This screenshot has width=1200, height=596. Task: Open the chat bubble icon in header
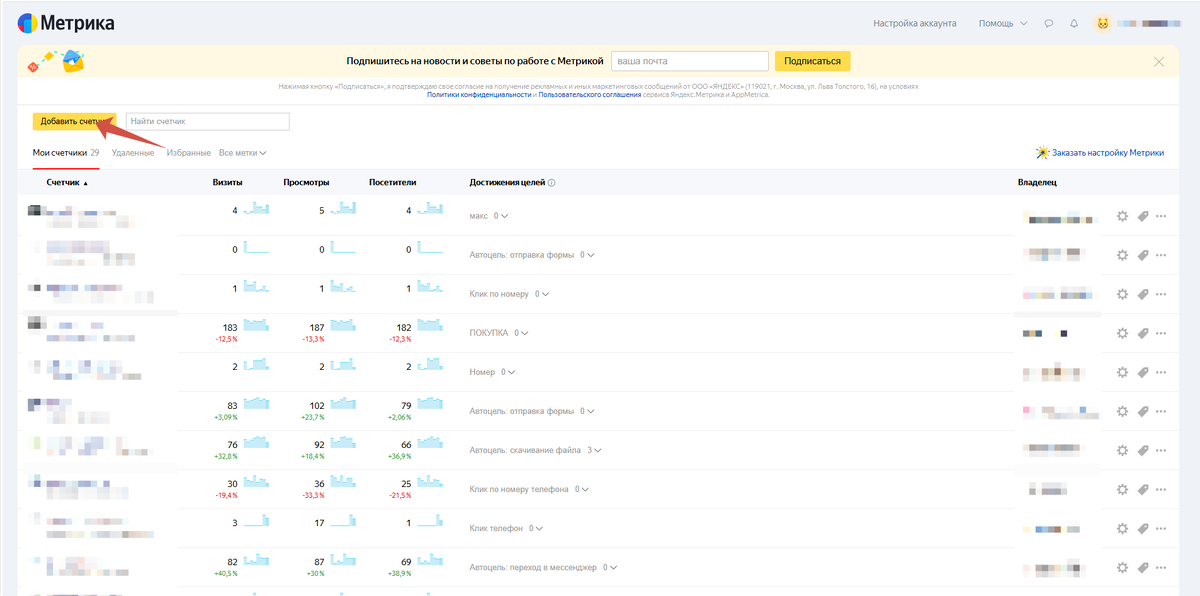click(1049, 23)
